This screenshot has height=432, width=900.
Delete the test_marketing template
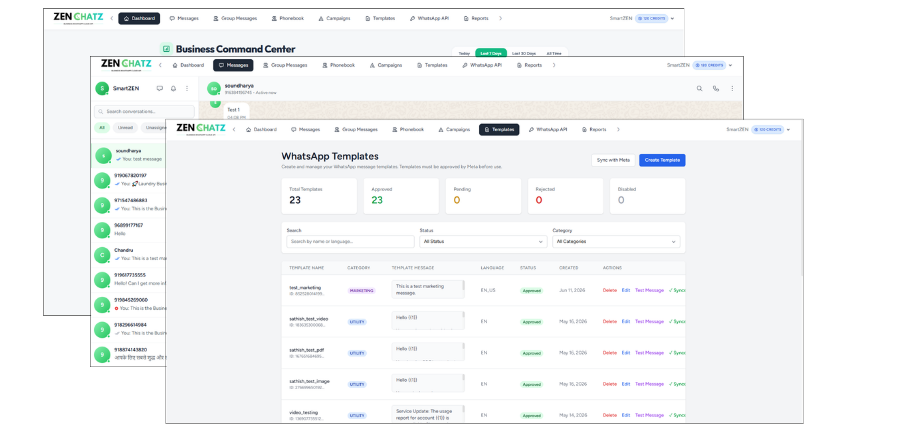pos(610,290)
